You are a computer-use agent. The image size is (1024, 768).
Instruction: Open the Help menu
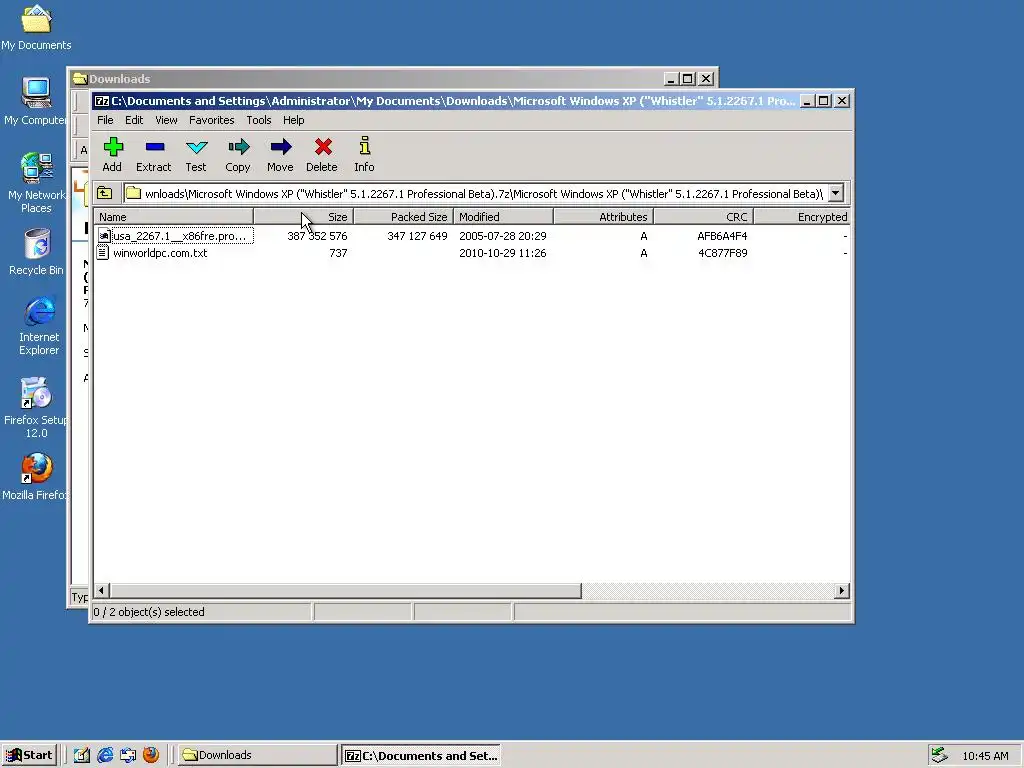coord(293,120)
